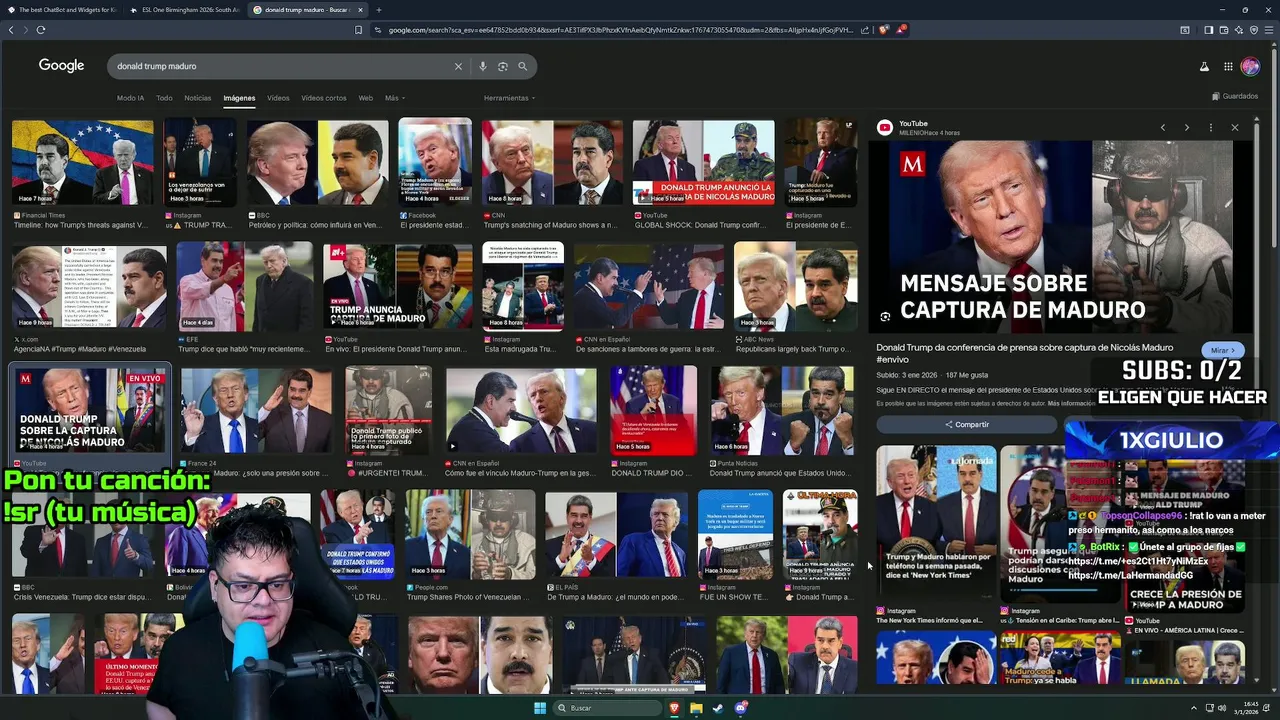Click in the Google search input field
This screenshot has width=1280, height=720.
pyautogui.click(x=285, y=66)
